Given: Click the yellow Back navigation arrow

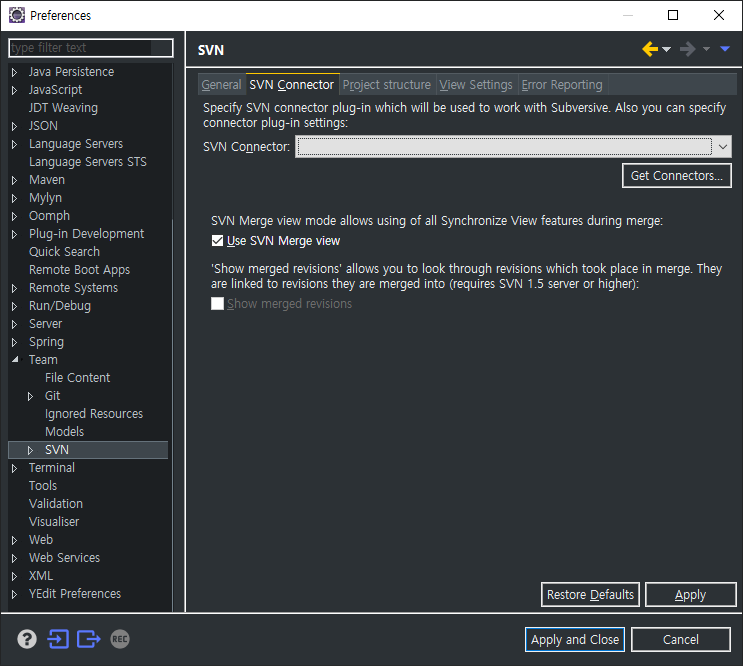Looking at the screenshot, I should click(650, 49).
